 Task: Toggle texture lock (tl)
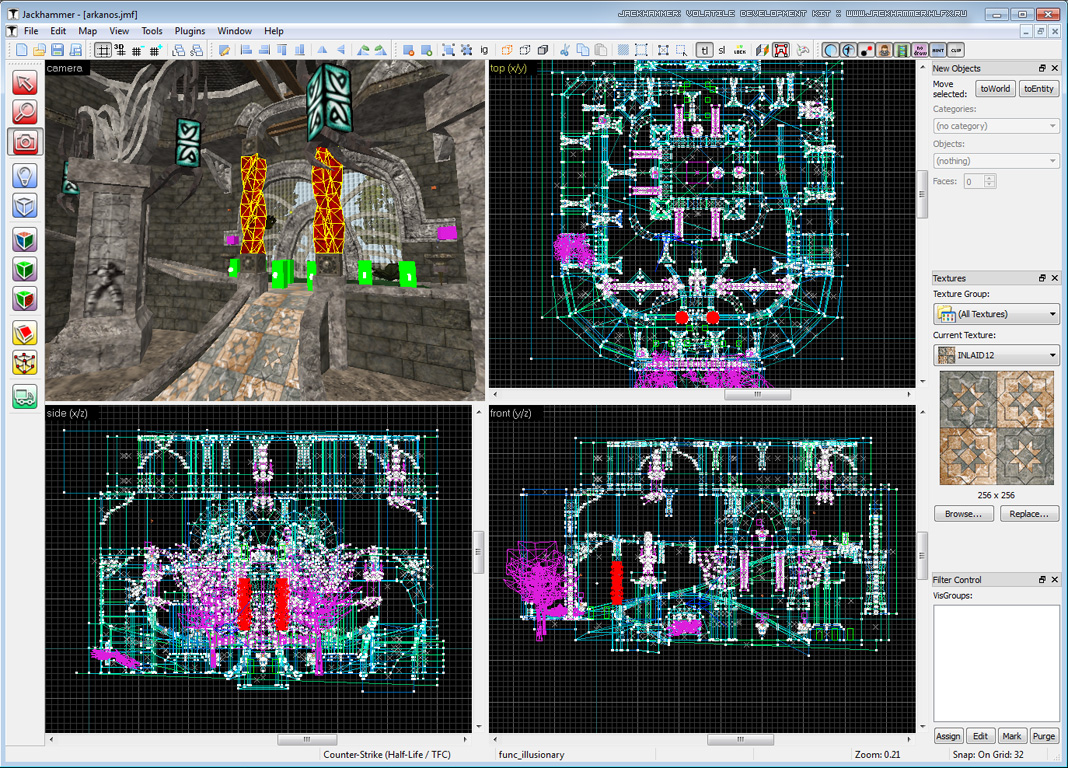coord(704,50)
